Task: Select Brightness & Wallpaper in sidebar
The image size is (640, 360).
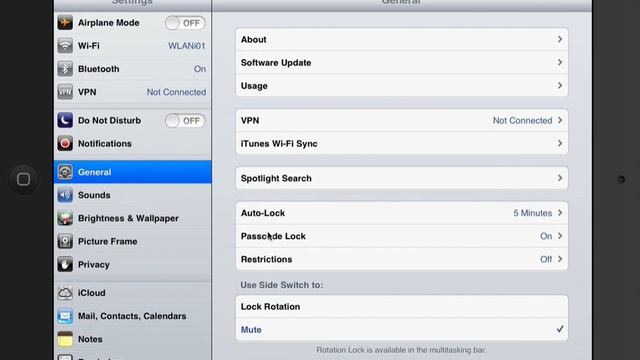Action: [133, 218]
